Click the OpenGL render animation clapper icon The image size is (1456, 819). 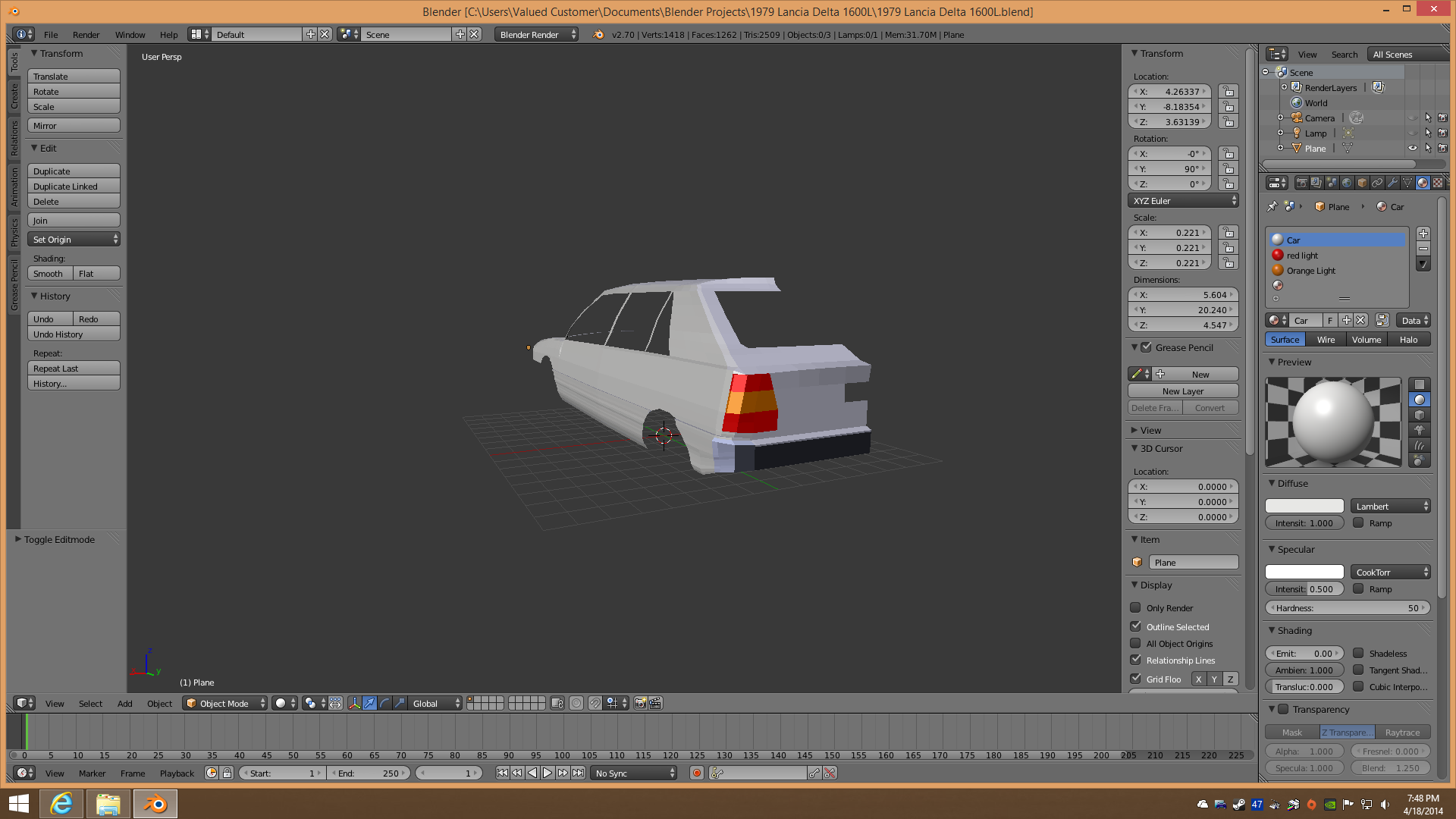pyautogui.click(x=656, y=703)
